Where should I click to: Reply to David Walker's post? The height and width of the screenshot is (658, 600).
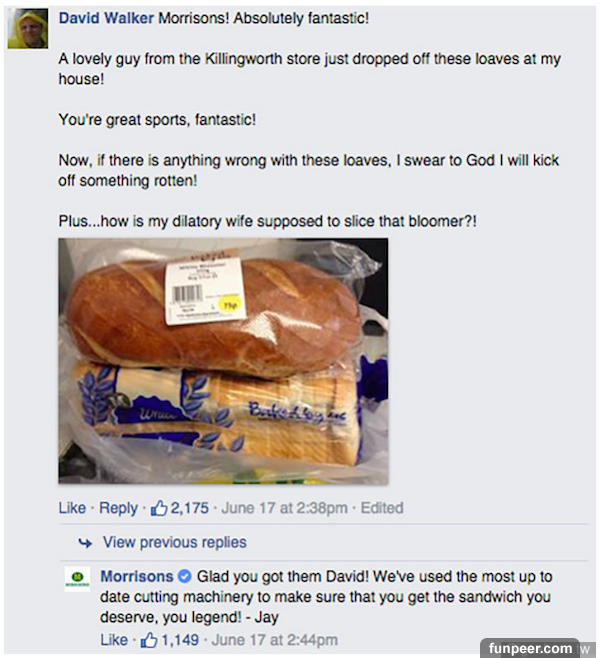click(x=118, y=508)
